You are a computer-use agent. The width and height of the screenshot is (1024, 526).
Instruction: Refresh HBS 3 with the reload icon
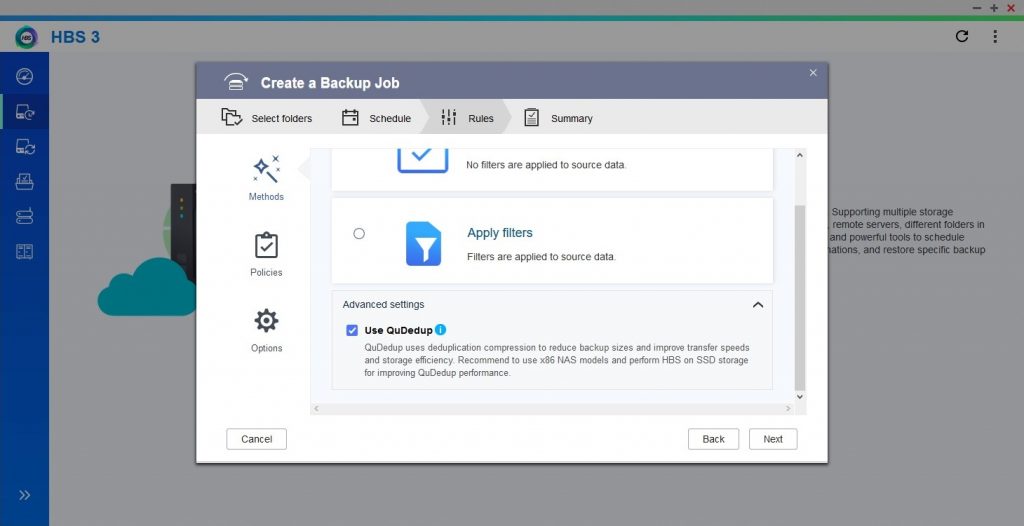coord(961,36)
